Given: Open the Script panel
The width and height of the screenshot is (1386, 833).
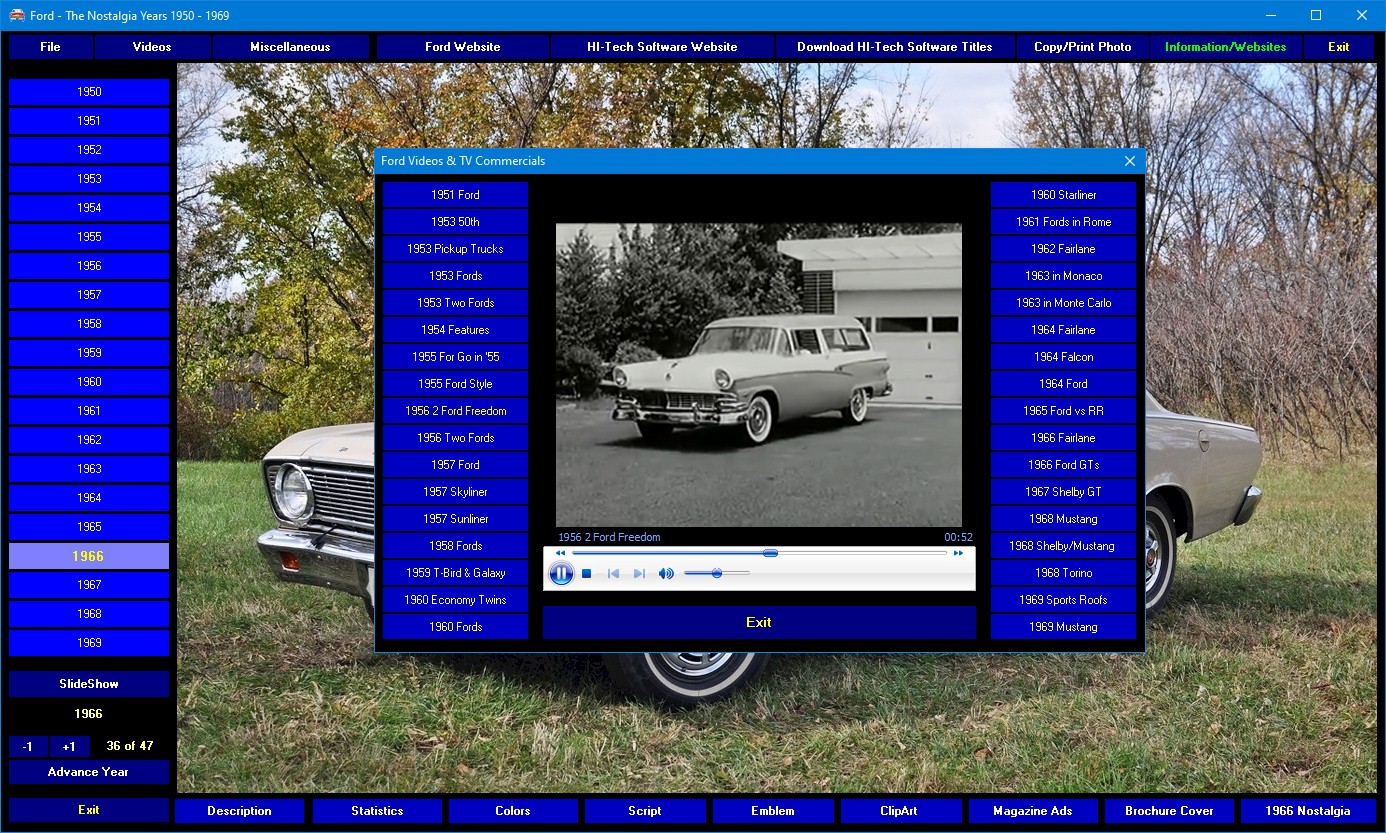Looking at the screenshot, I should (x=645, y=811).
